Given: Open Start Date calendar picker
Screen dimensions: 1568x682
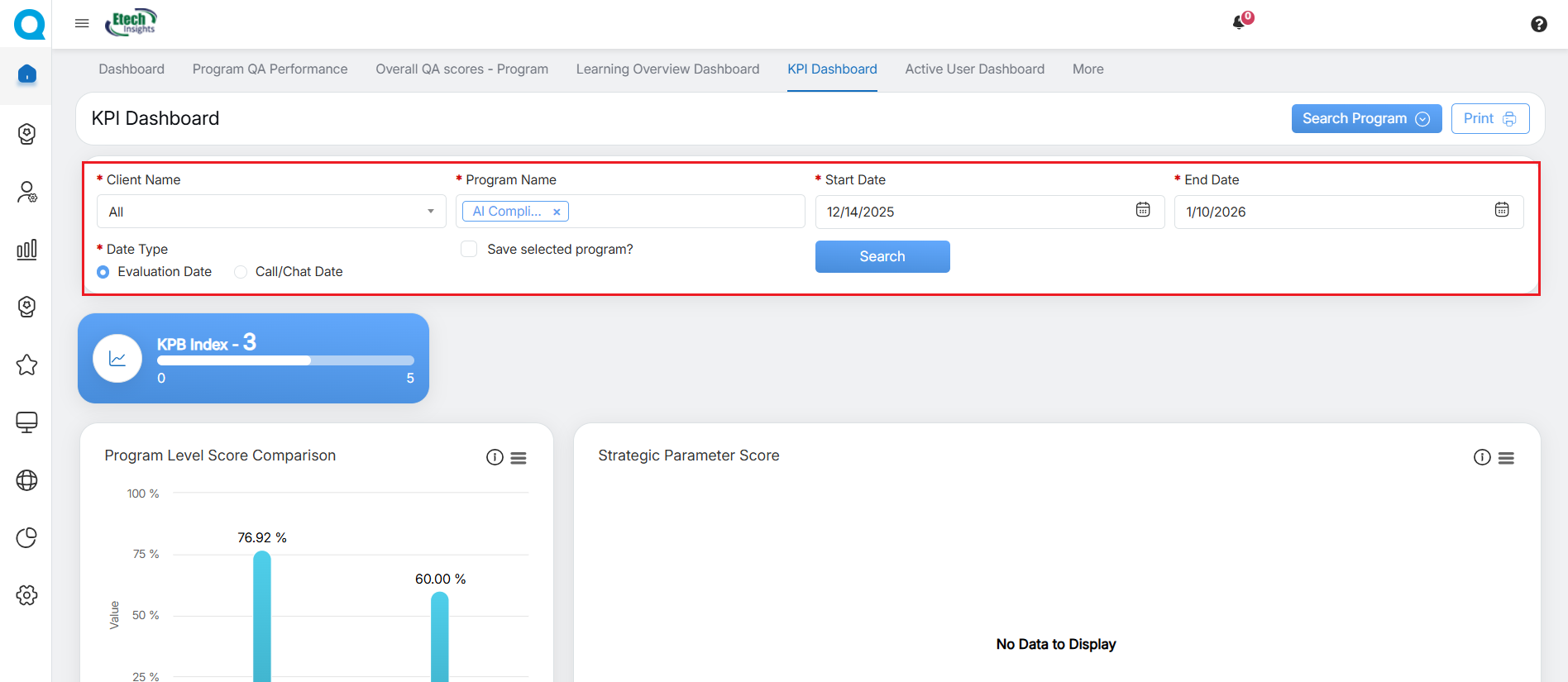Looking at the screenshot, I should (x=1142, y=210).
